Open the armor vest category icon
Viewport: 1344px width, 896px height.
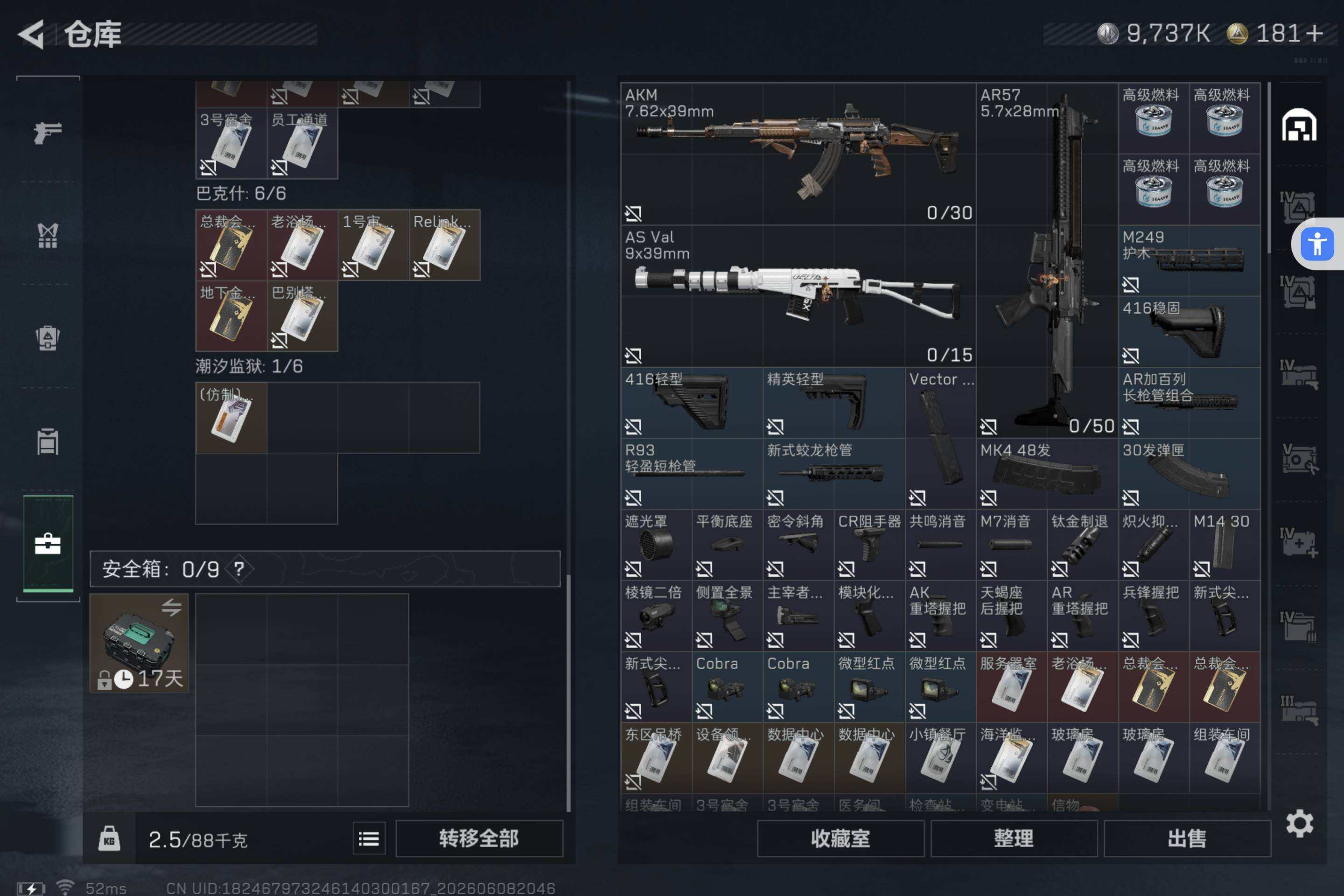point(48,235)
